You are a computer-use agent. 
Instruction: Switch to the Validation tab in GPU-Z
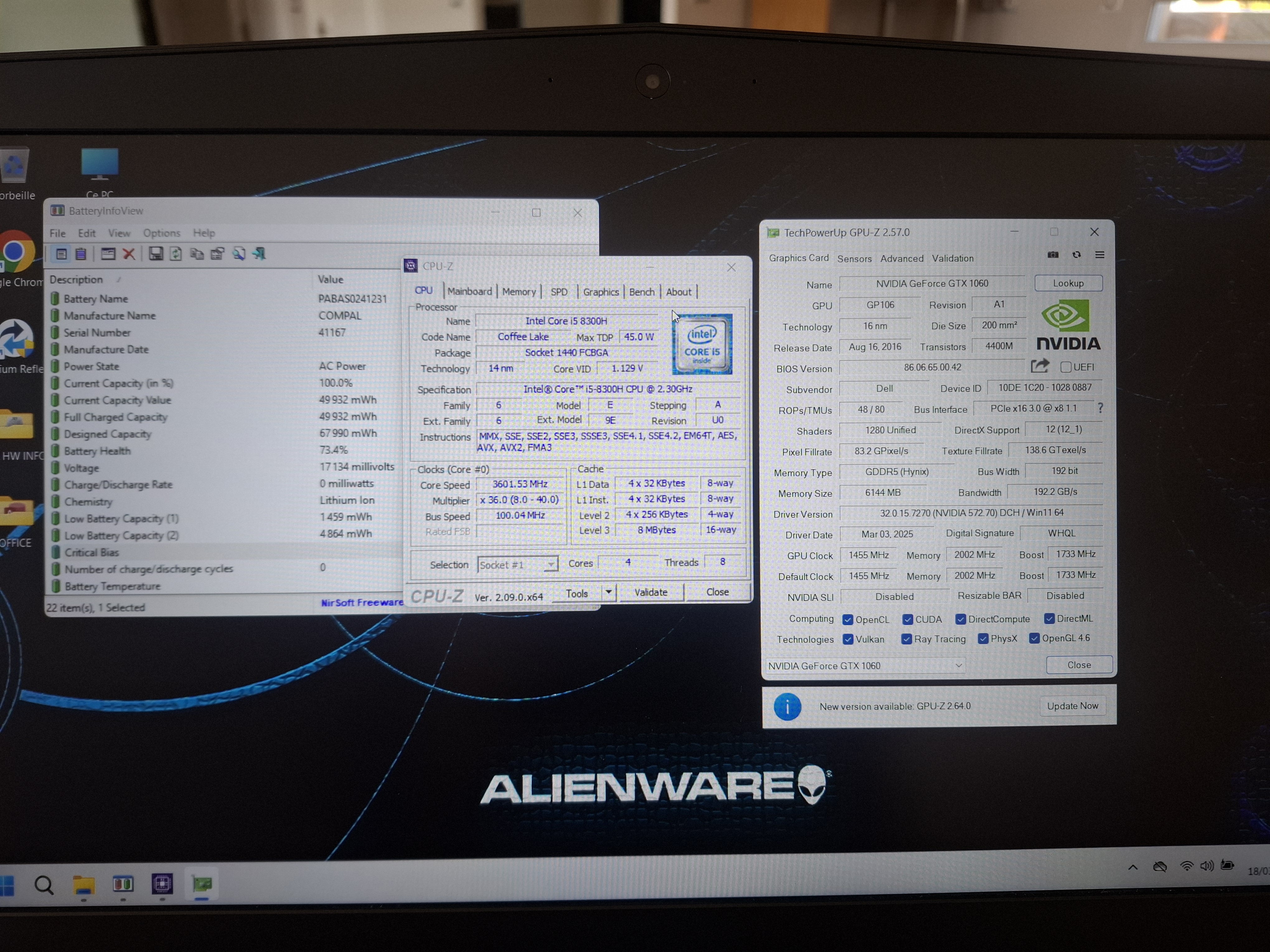click(x=952, y=258)
